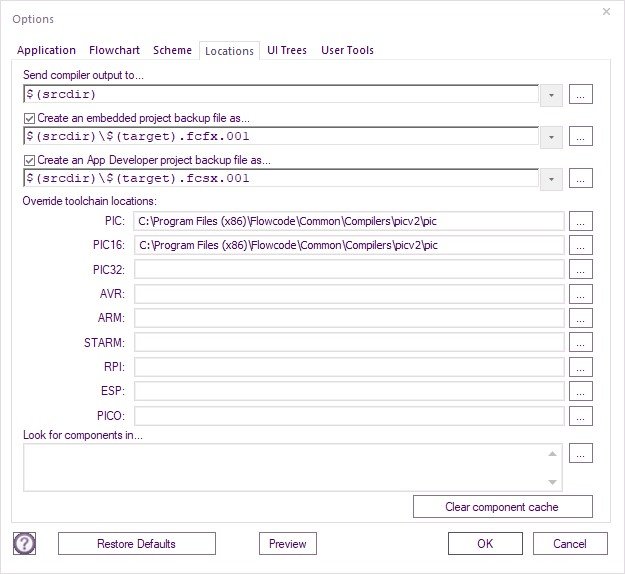Browse for the component search folder

[x=581, y=453]
